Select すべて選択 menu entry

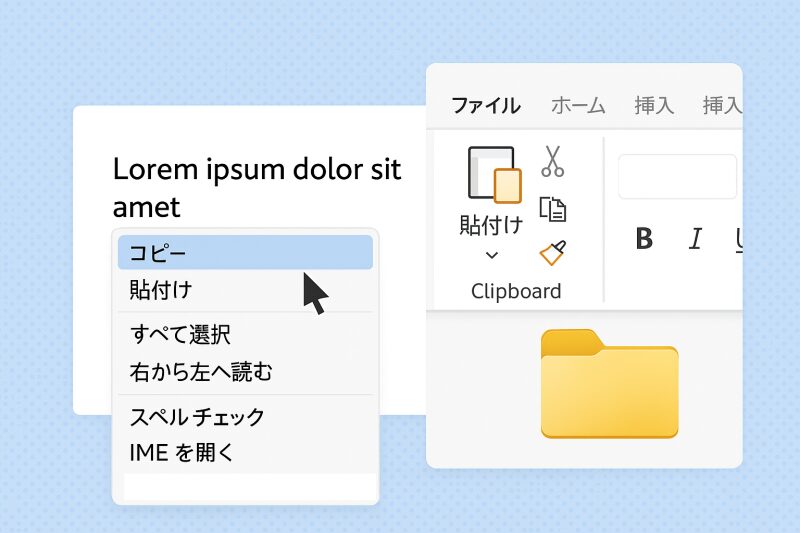pyautogui.click(x=245, y=335)
